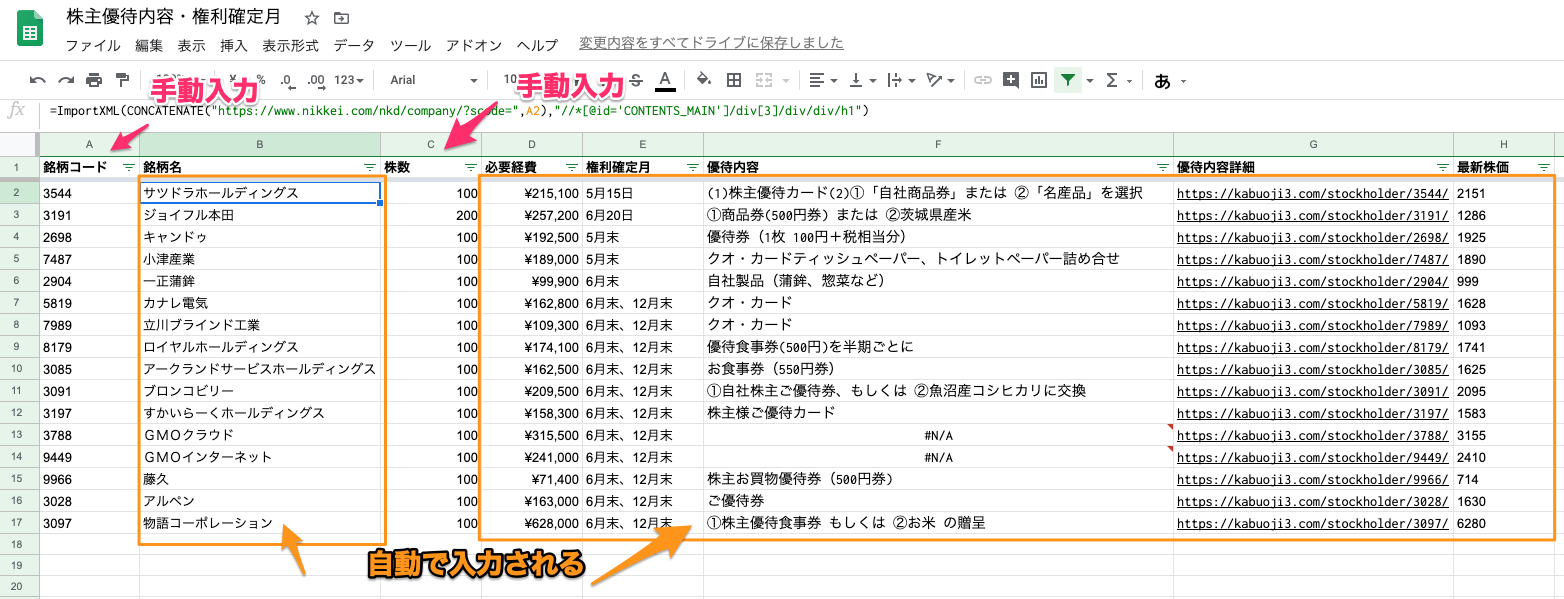Select column F header letter
Viewport: 1564px width, 599px height.
pyautogui.click(x=938, y=144)
